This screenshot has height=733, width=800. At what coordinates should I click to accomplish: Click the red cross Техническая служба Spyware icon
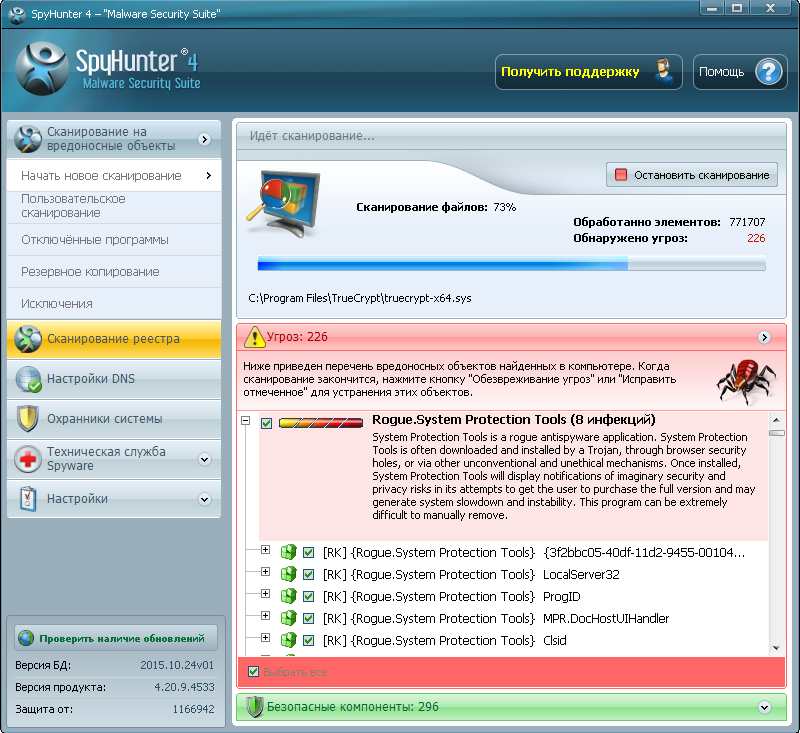tap(28, 459)
